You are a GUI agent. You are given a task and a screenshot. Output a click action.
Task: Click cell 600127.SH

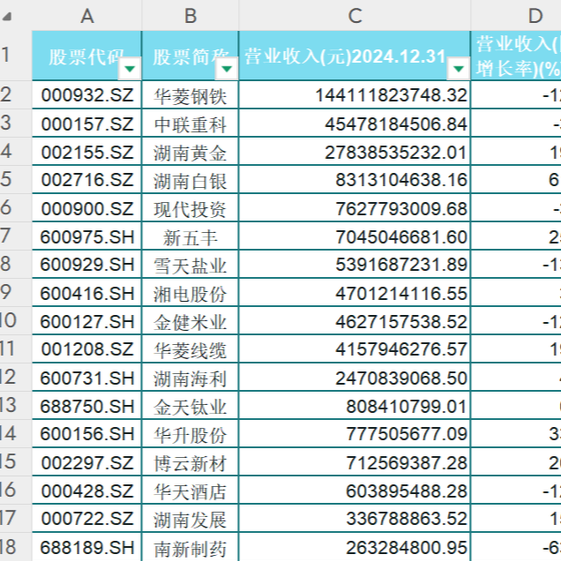[87, 321]
